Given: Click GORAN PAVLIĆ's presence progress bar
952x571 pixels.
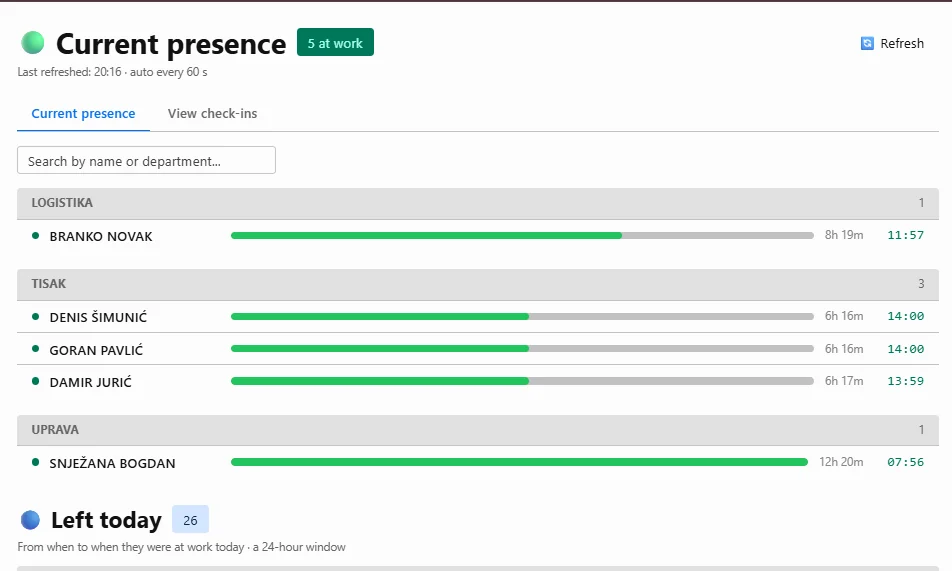Looking at the screenshot, I should (522, 349).
